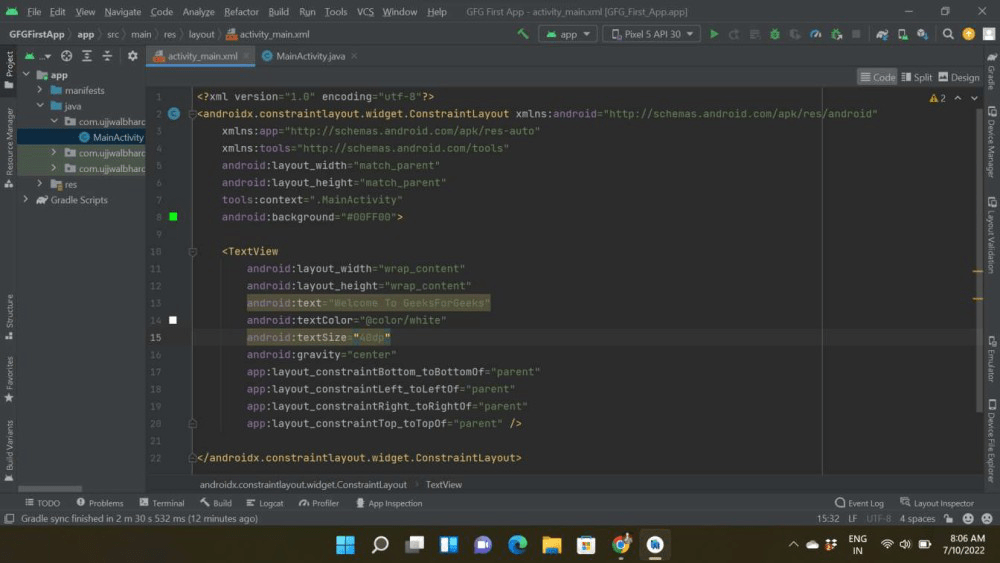
Task: Open File Explorer from the taskbar
Action: click(552, 545)
